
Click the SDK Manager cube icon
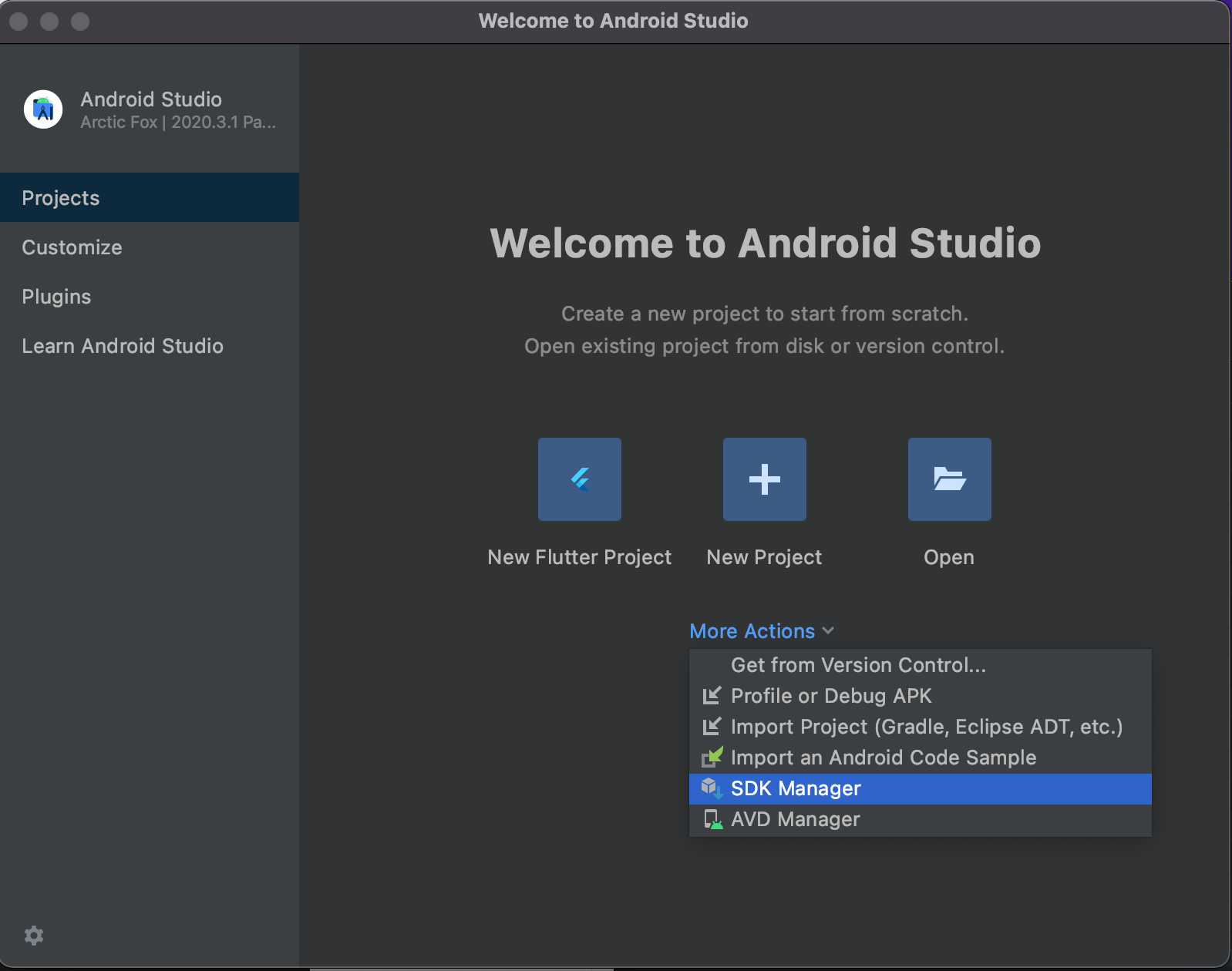click(712, 788)
